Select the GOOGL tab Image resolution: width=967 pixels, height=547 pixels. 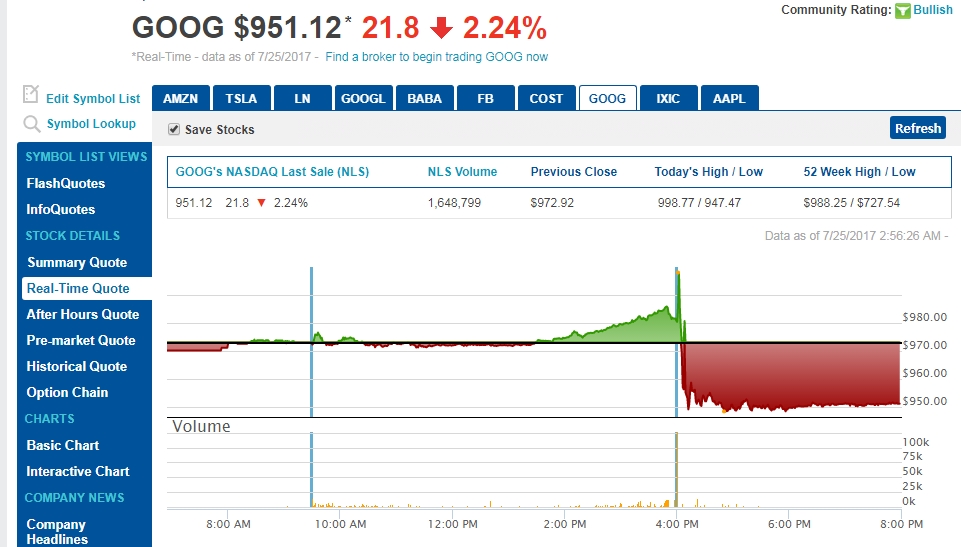[363, 98]
